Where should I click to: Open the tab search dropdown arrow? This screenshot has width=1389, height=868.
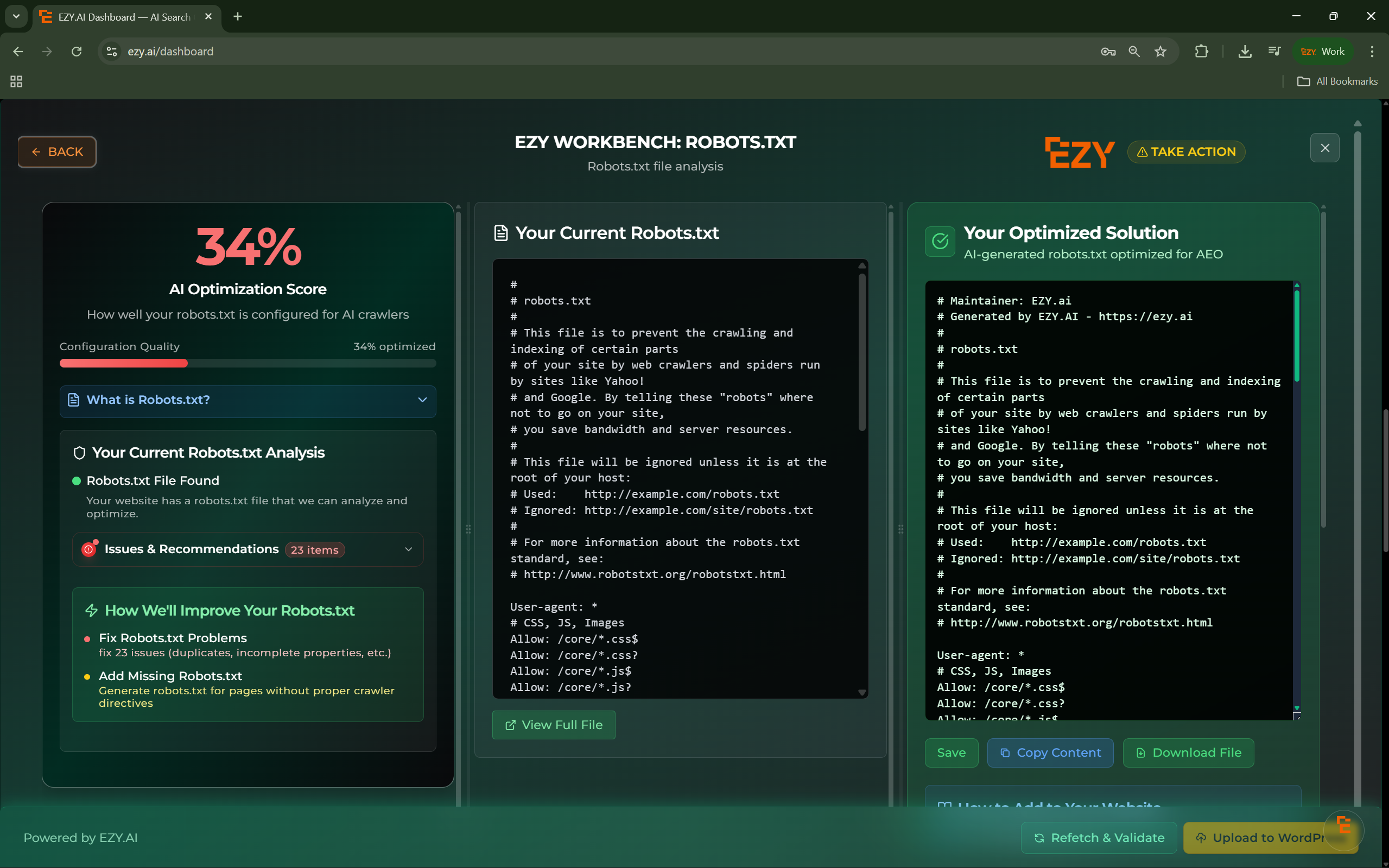tap(16, 17)
